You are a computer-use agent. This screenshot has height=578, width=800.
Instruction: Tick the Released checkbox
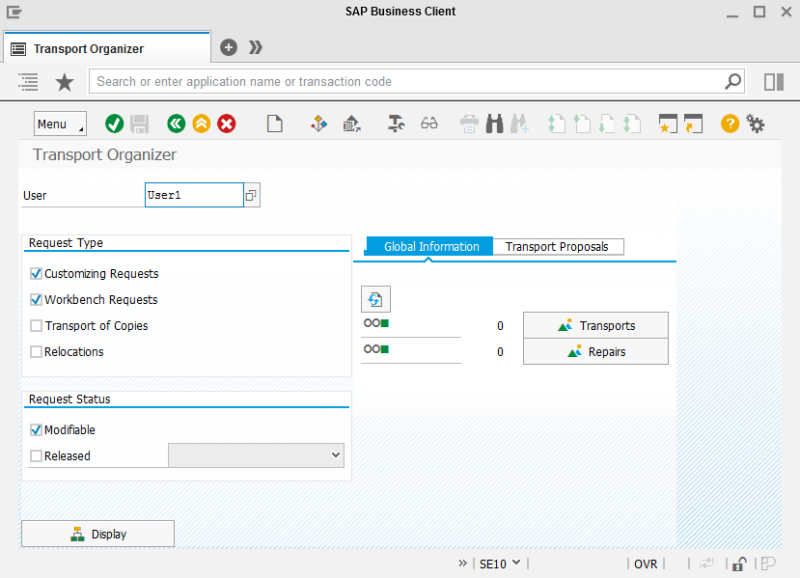(x=36, y=456)
